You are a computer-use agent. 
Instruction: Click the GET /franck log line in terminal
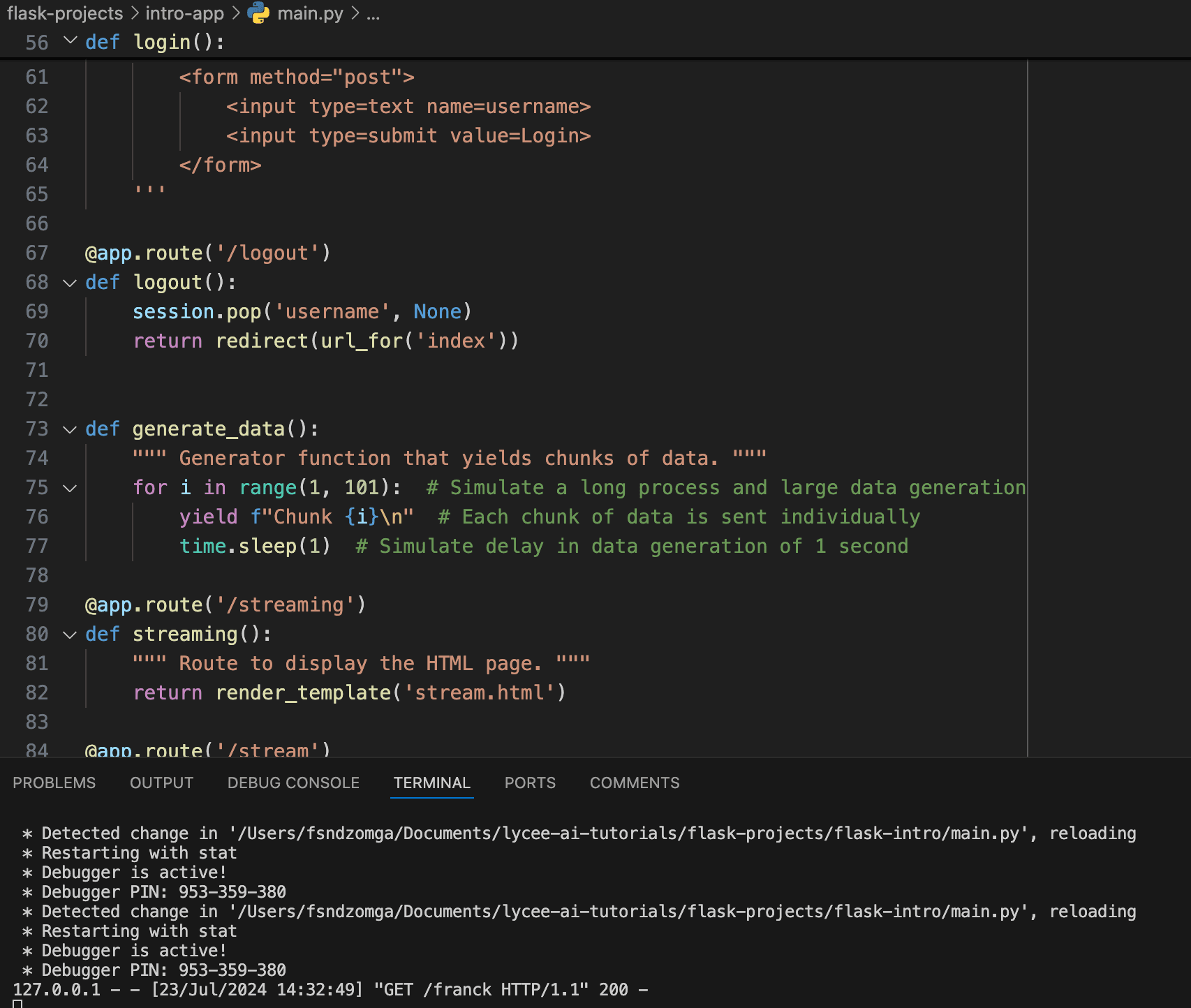[x=330, y=989]
